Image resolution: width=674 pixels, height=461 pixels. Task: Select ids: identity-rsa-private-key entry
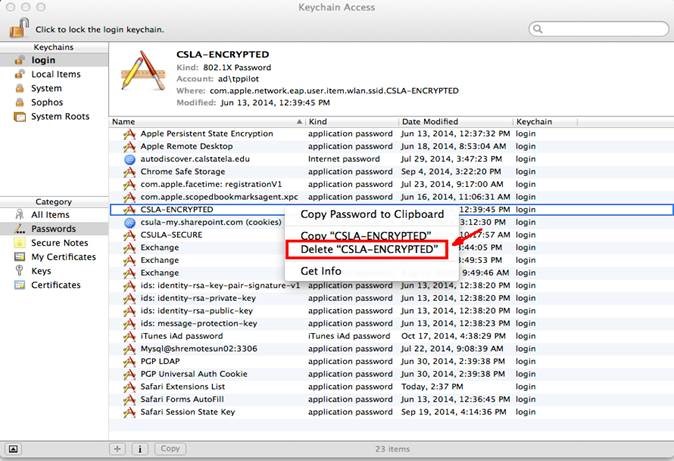(x=391, y=298)
